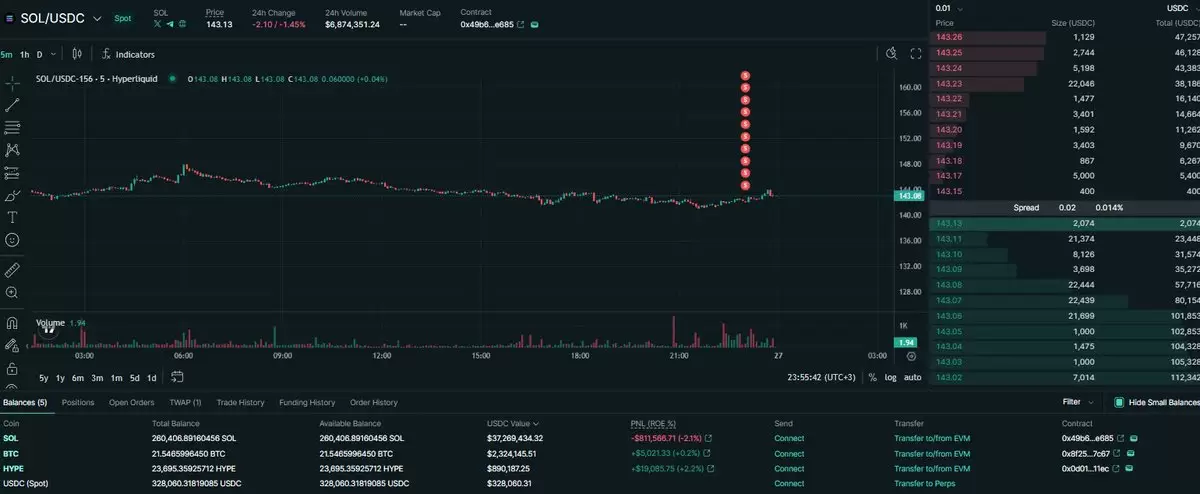Select the crosshair cursor tool
Viewport: 1200px width, 494px height.
(x=12, y=82)
